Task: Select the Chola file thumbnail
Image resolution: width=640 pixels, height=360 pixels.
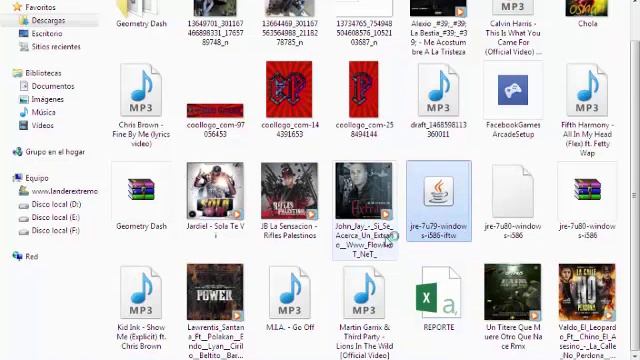Action: (x=587, y=8)
